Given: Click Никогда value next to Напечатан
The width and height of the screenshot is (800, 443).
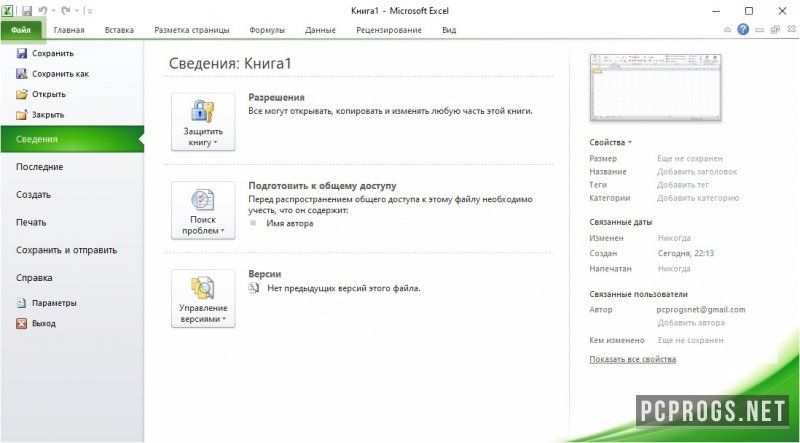Looking at the screenshot, I should (674, 268).
